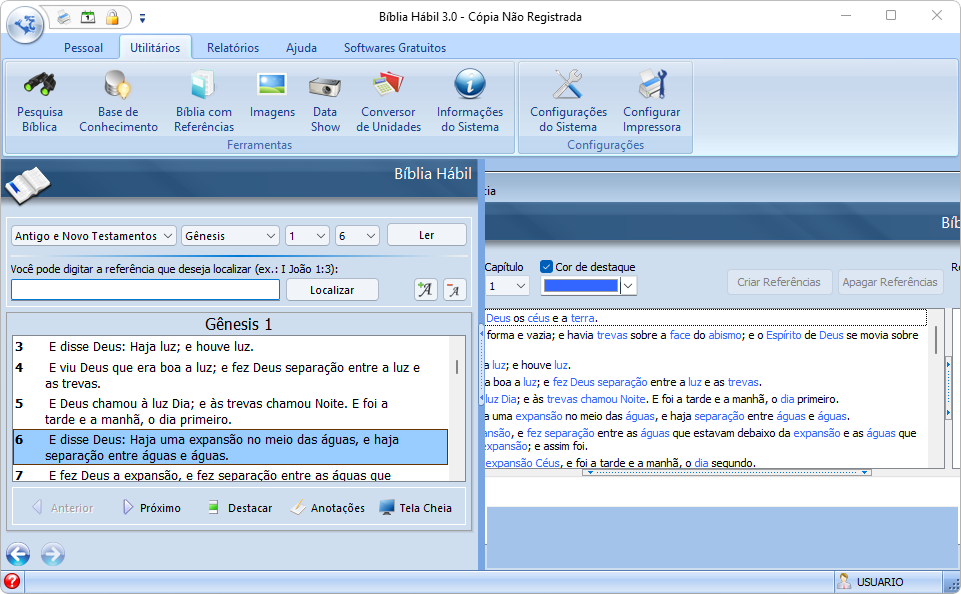Click the 'Espírito' reference link
The height and width of the screenshot is (594, 961).
pyautogui.click(x=783, y=335)
